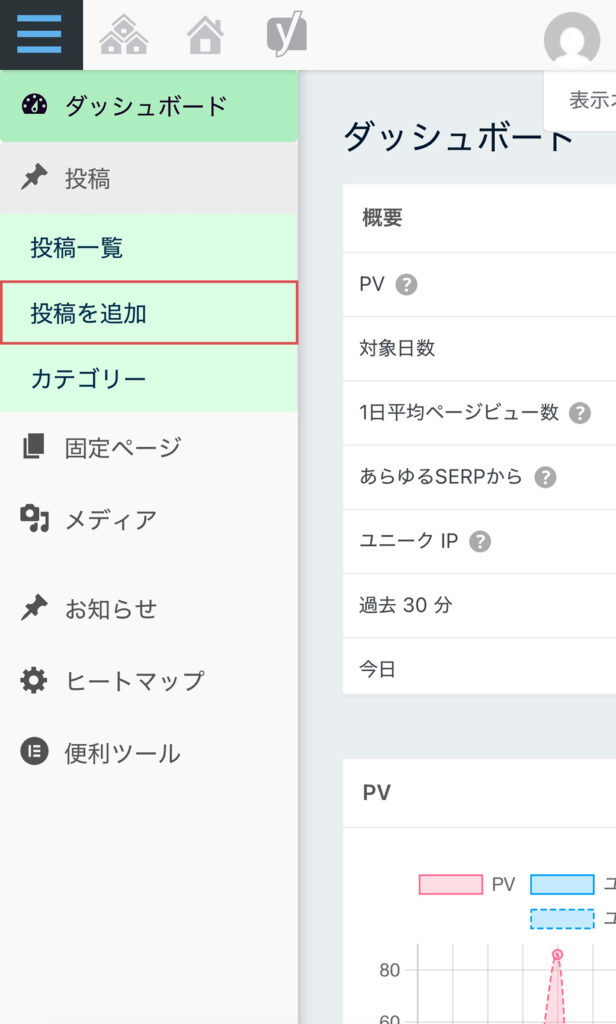This screenshot has width=616, height=1024.
Task: Click the ヒートマップ gear menu item
Action: coord(134,681)
